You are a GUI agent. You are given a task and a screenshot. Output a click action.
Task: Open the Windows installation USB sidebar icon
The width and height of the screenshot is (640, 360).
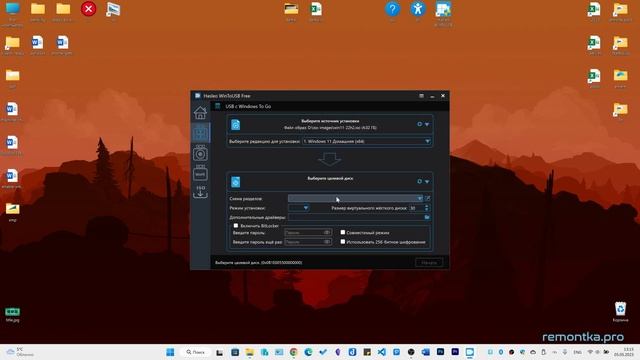[200, 153]
